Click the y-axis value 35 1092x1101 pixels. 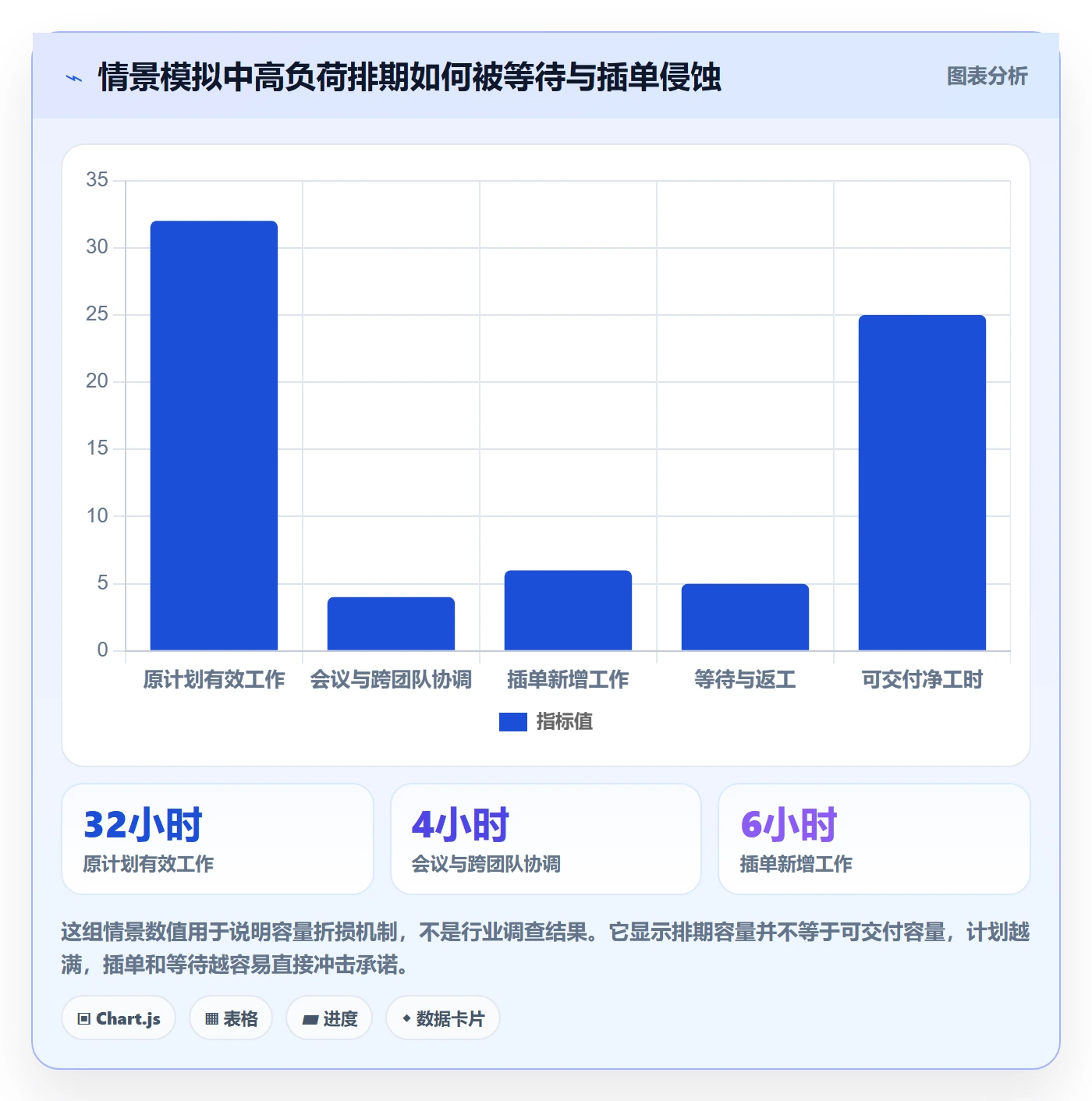point(97,180)
